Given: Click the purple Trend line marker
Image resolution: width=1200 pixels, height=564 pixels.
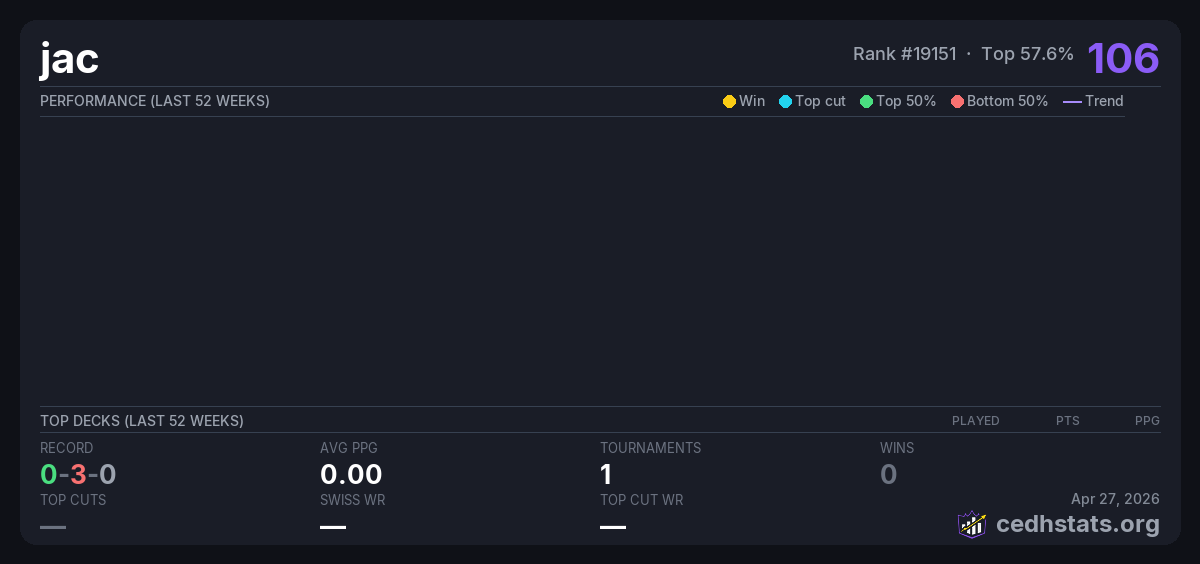Looking at the screenshot, I should pos(1072,101).
